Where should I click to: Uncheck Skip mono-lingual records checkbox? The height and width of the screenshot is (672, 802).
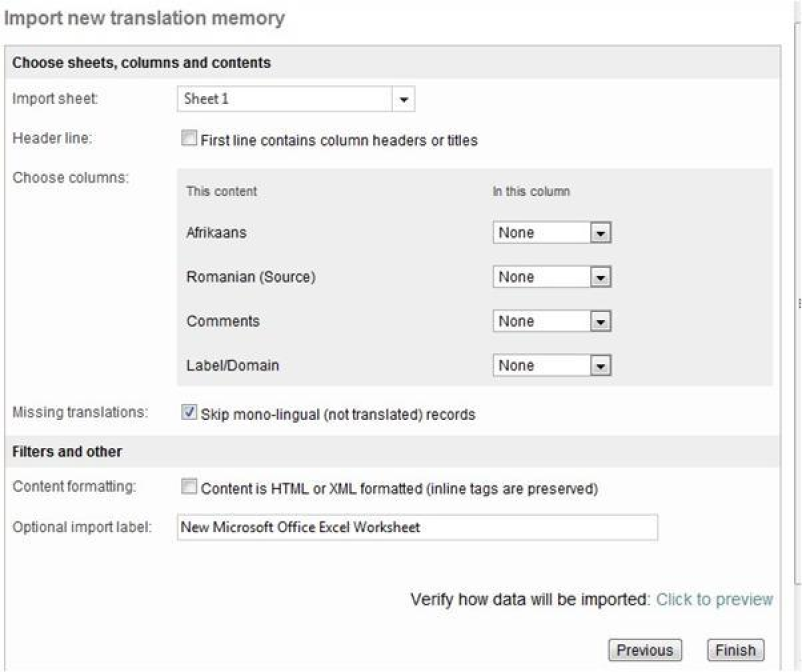189,412
